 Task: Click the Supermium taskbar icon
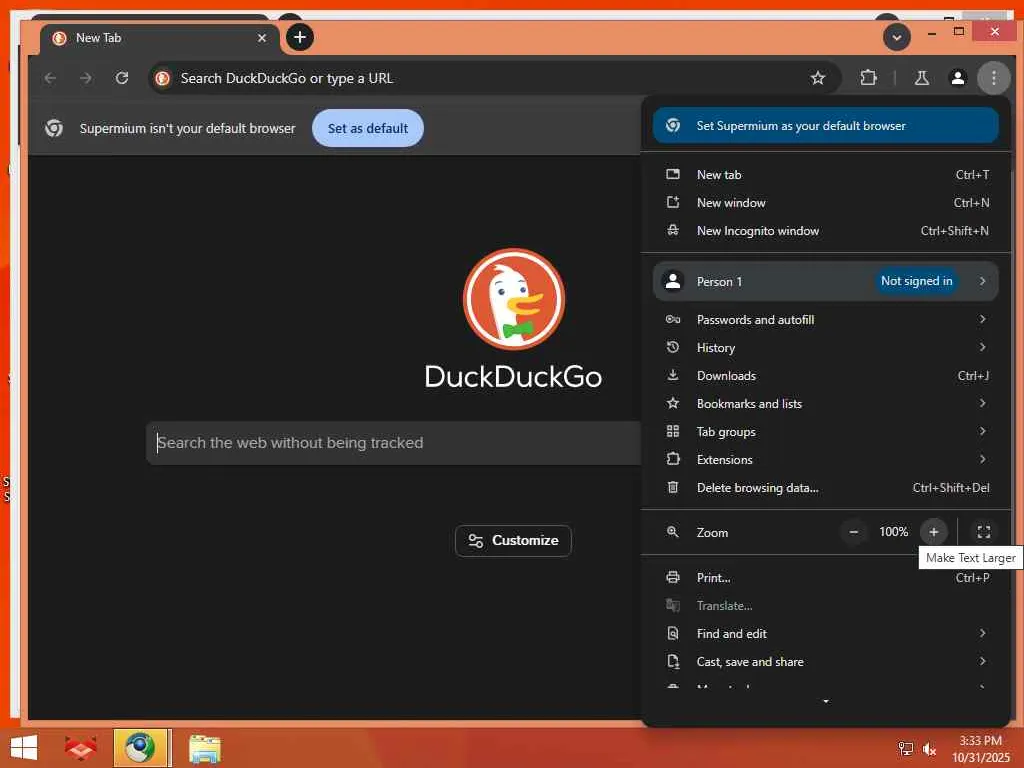(140, 748)
